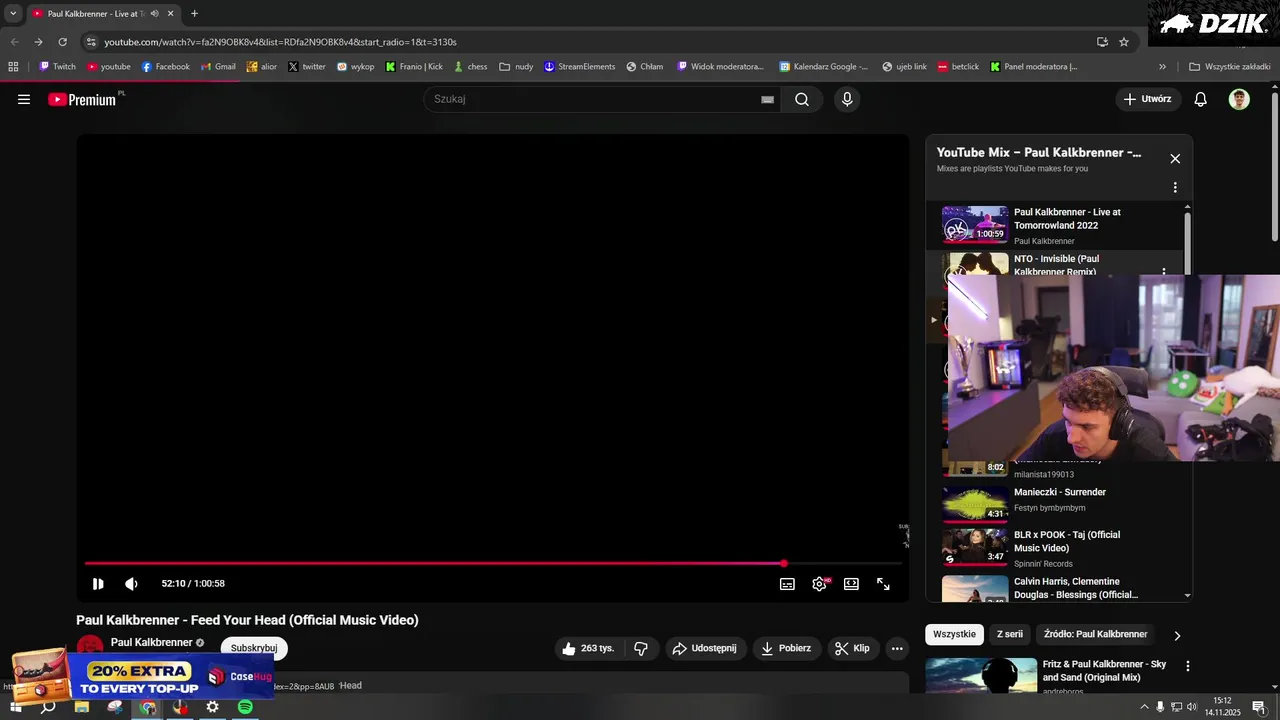Go back in browser history

point(14,42)
